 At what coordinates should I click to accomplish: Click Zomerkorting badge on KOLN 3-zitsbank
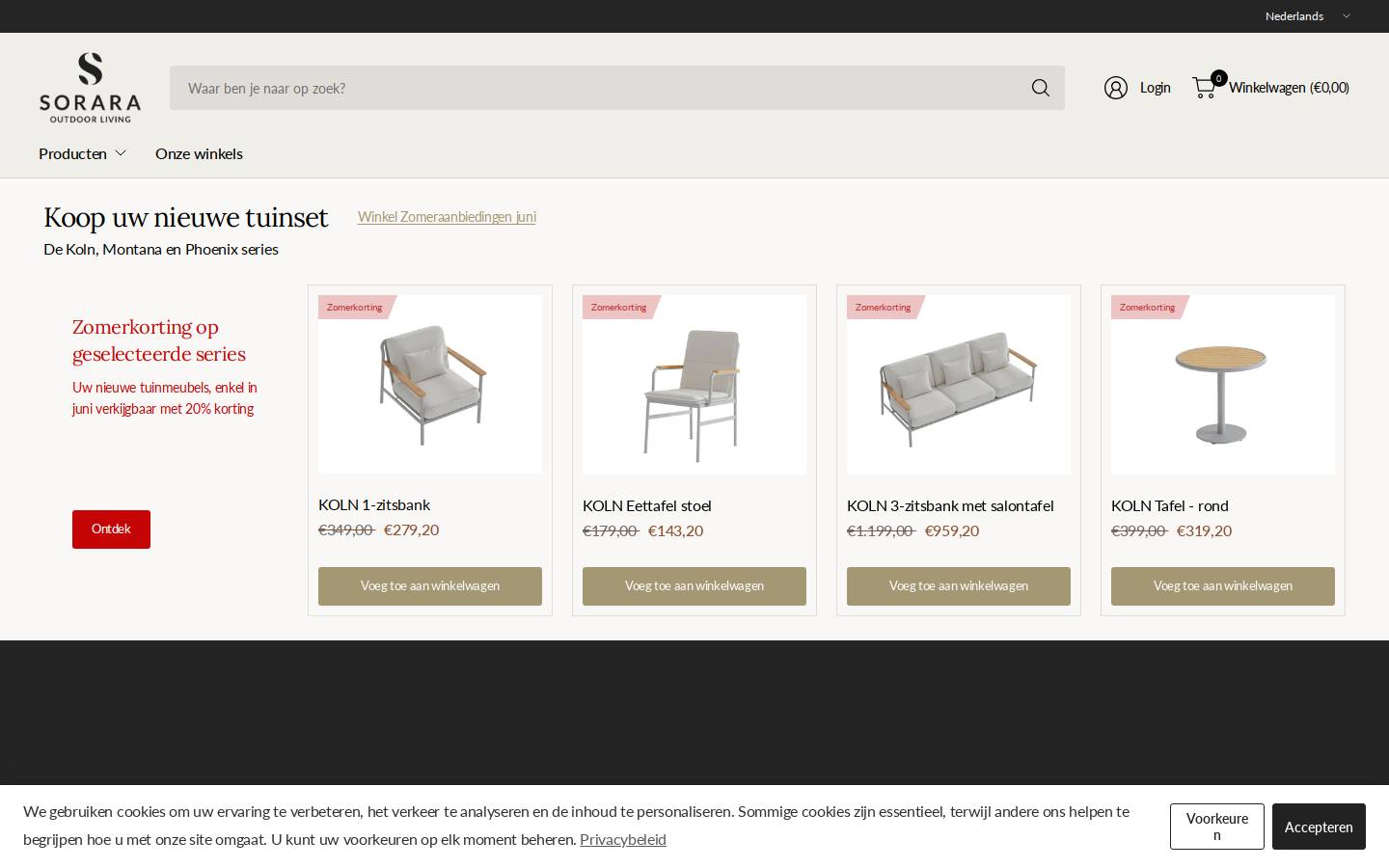coord(884,307)
